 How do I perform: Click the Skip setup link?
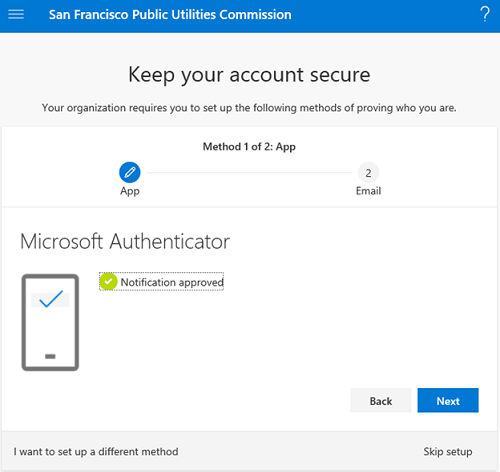(448, 452)
